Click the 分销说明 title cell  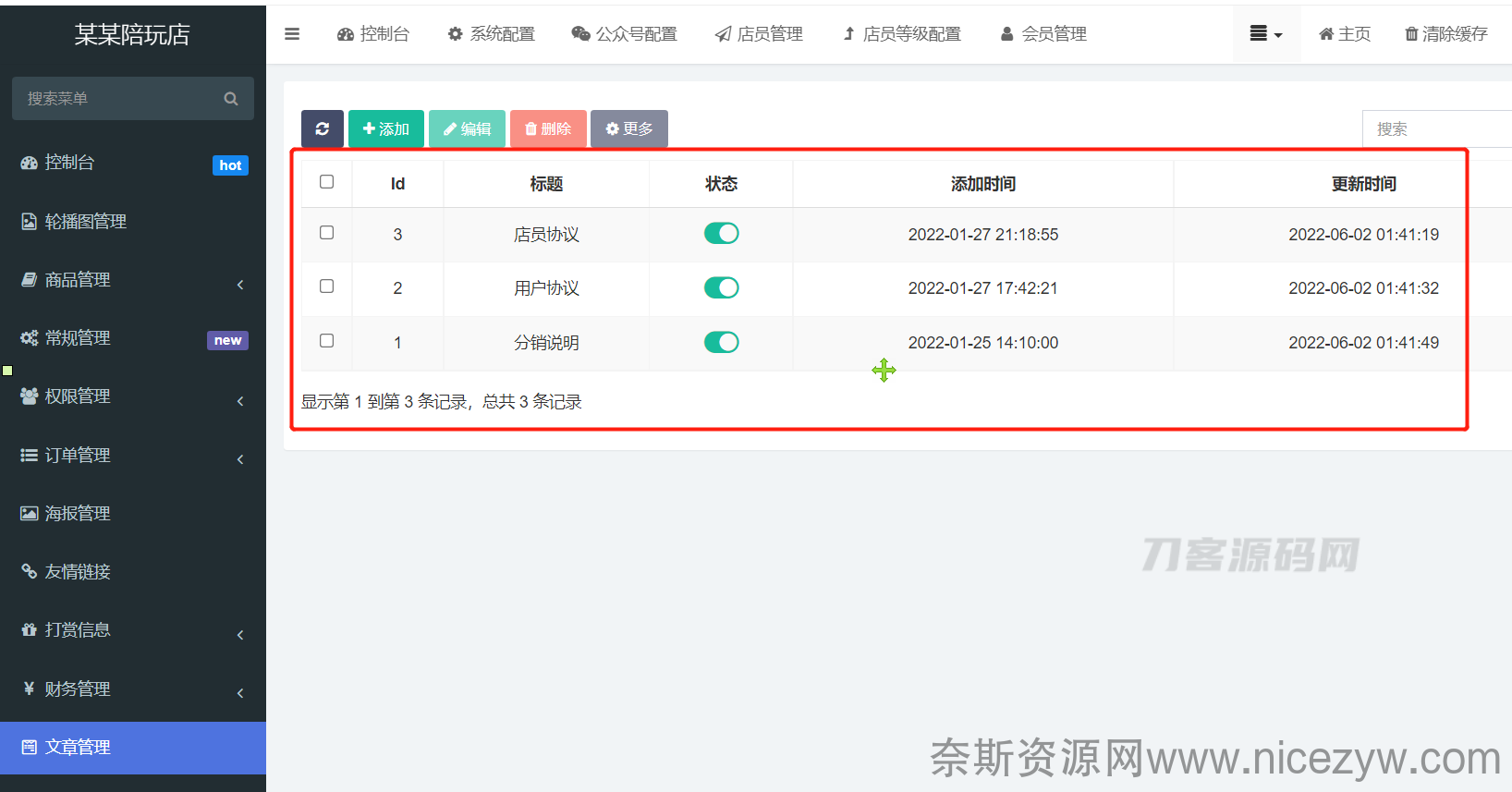[x=546, y=343]
